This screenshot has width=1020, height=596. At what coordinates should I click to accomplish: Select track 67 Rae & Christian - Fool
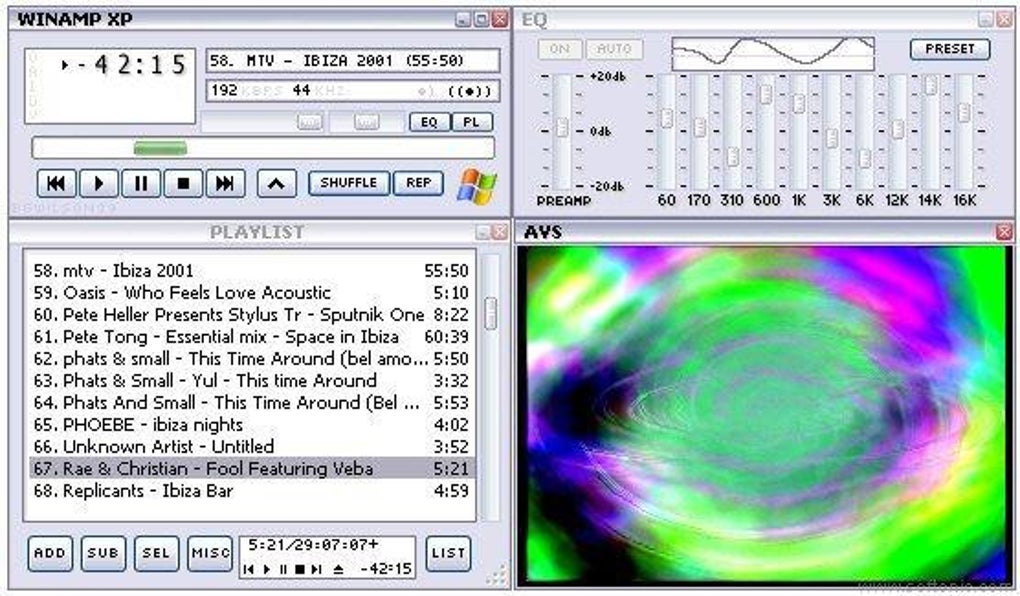pyautogui.click(x=251, y=468)
